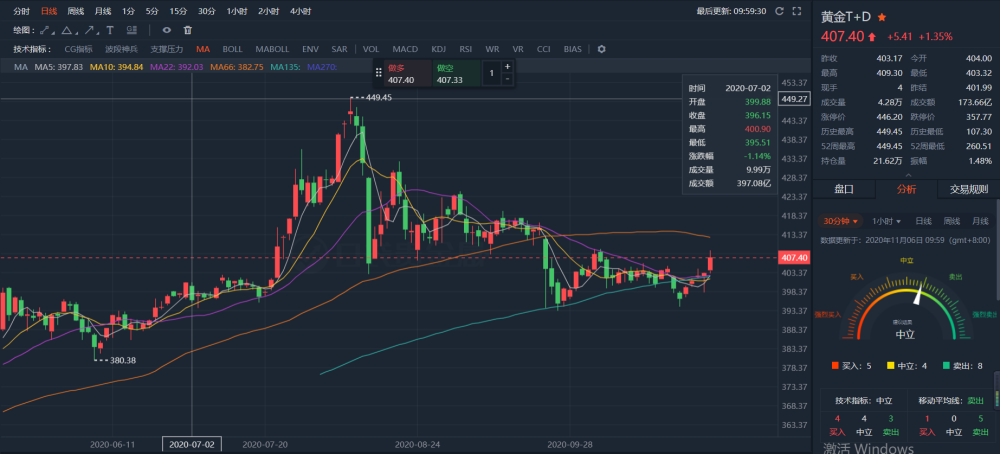Select the arrow drawing tool
Image resolution: width=1000 pixels, height=454 pixels.
(x=91, y=30)
